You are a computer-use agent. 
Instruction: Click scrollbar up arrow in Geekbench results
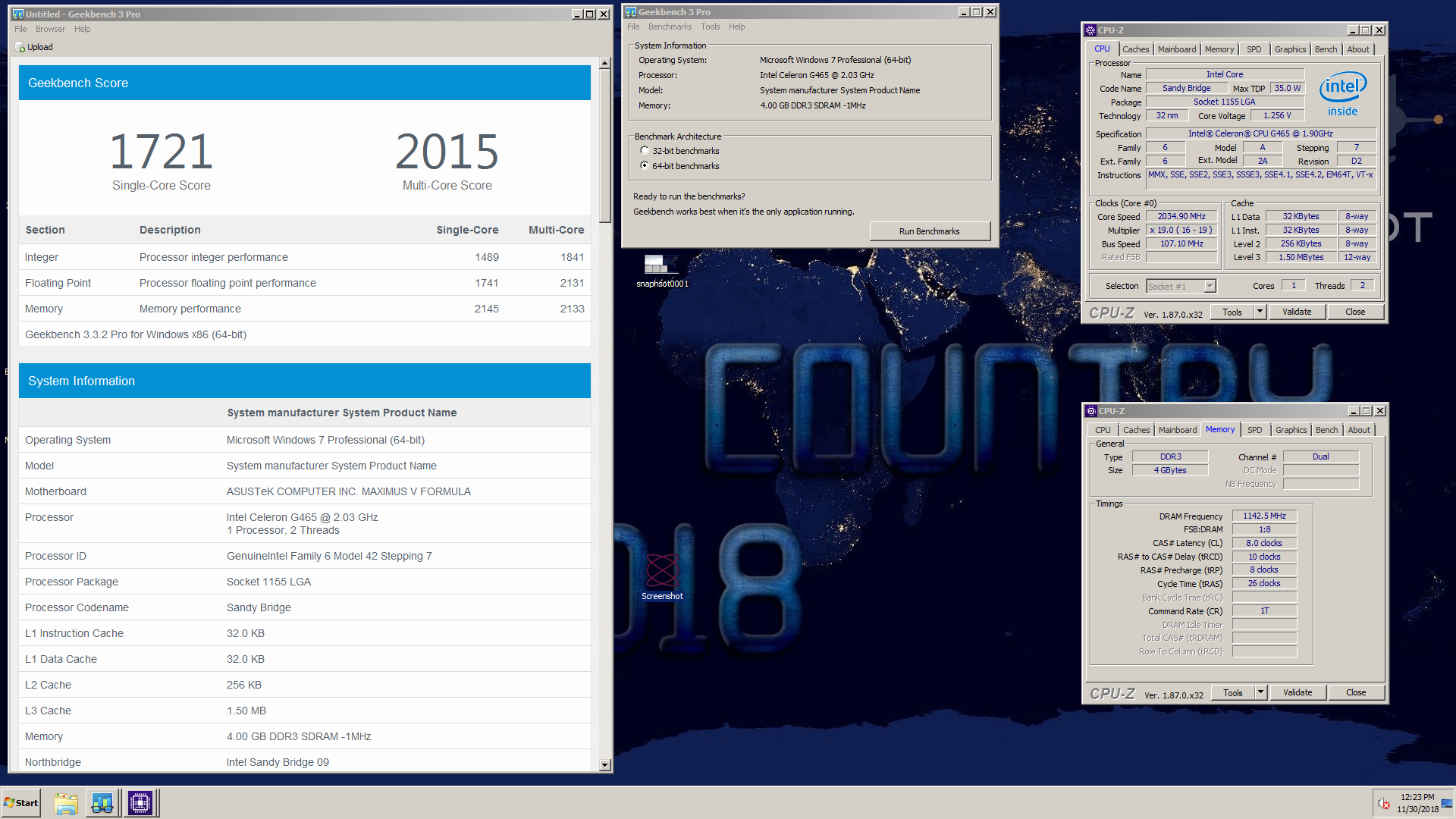[604, 64]
